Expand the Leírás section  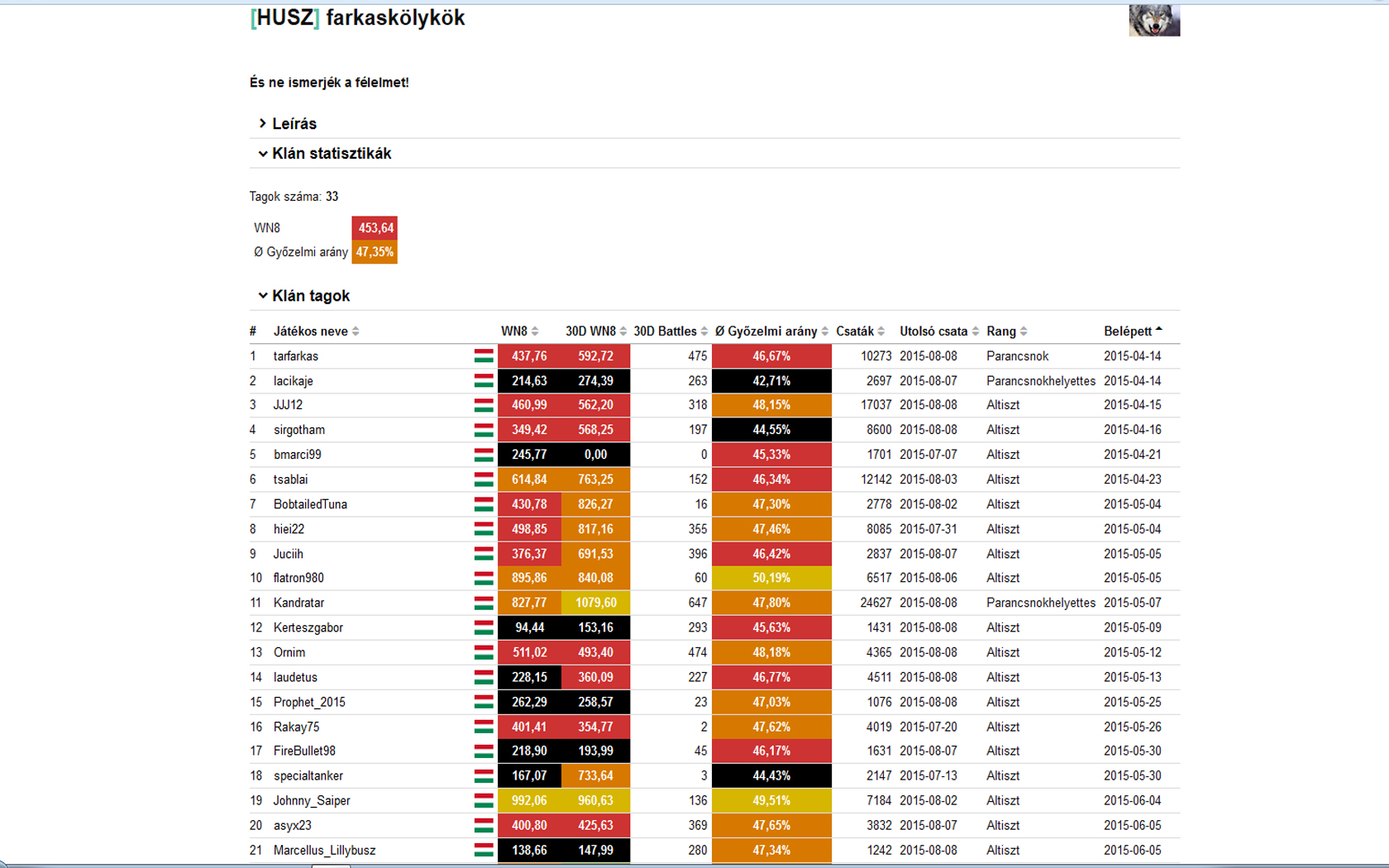tap(287, 124)
